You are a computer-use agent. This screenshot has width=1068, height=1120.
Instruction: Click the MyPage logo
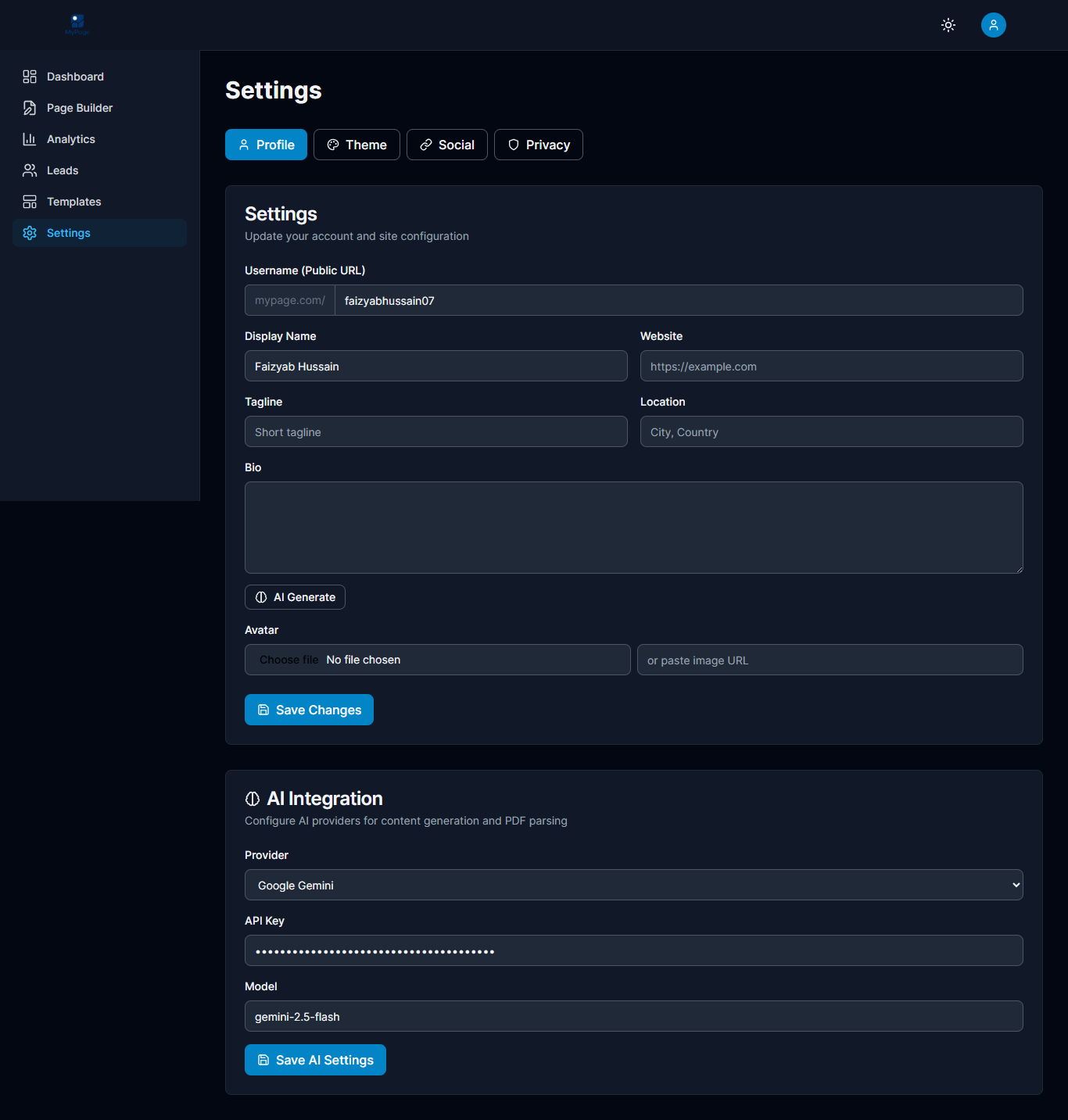click(x=77, y=24)
